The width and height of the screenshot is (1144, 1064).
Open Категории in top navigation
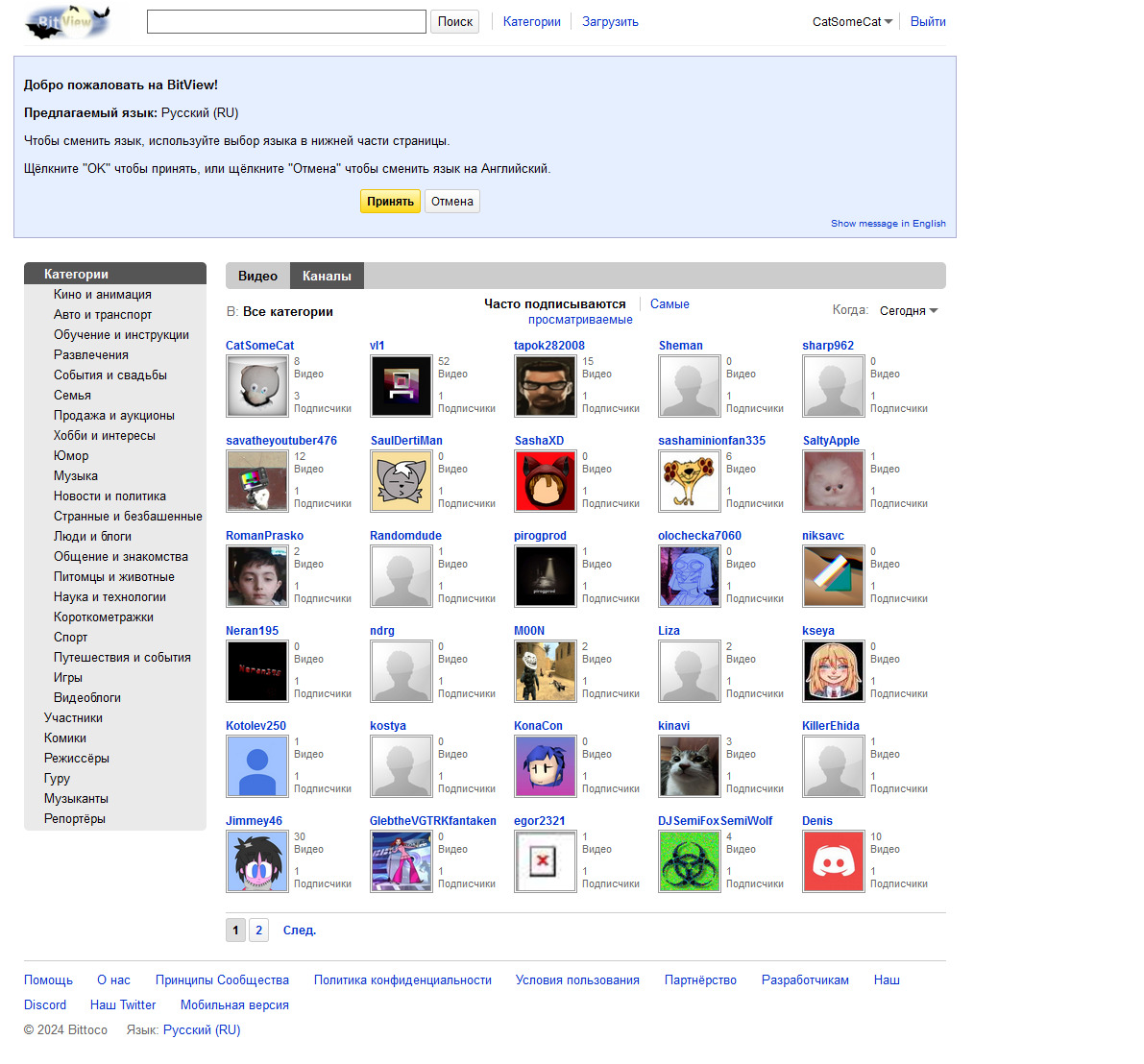(x=532, y=22)
